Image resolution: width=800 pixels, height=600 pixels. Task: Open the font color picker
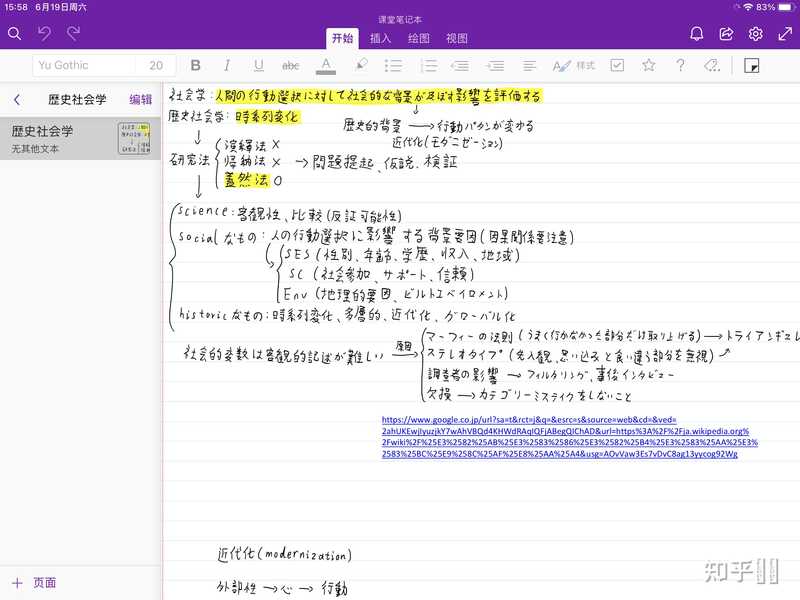pyautogui.click(x=325, y=65)
